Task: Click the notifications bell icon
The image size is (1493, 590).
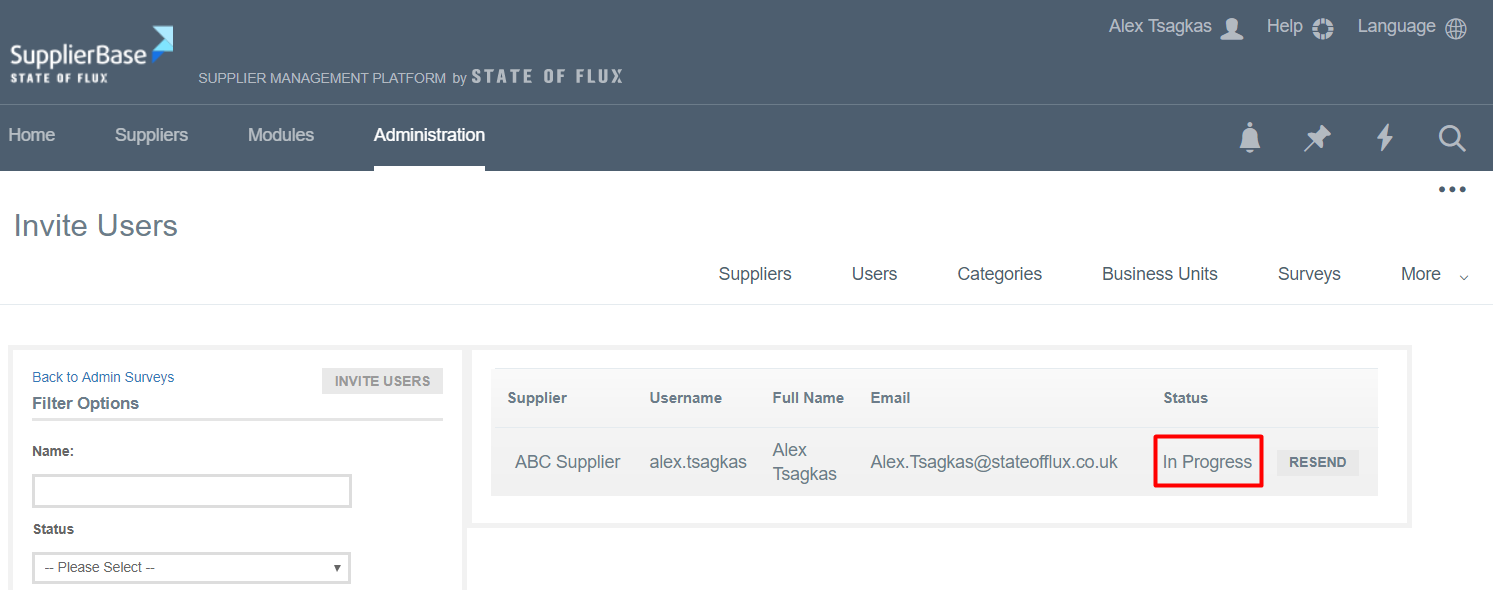Action: click(1249, 138)
